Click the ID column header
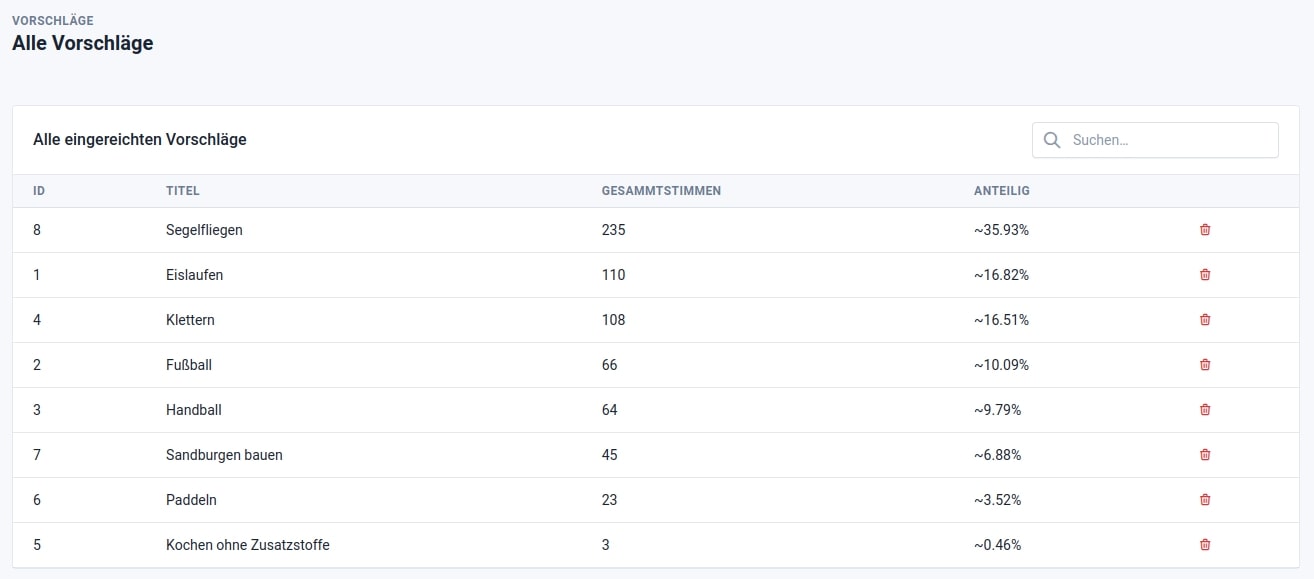This screenshot has height=579, width=1314. click(x=39, y=191)
